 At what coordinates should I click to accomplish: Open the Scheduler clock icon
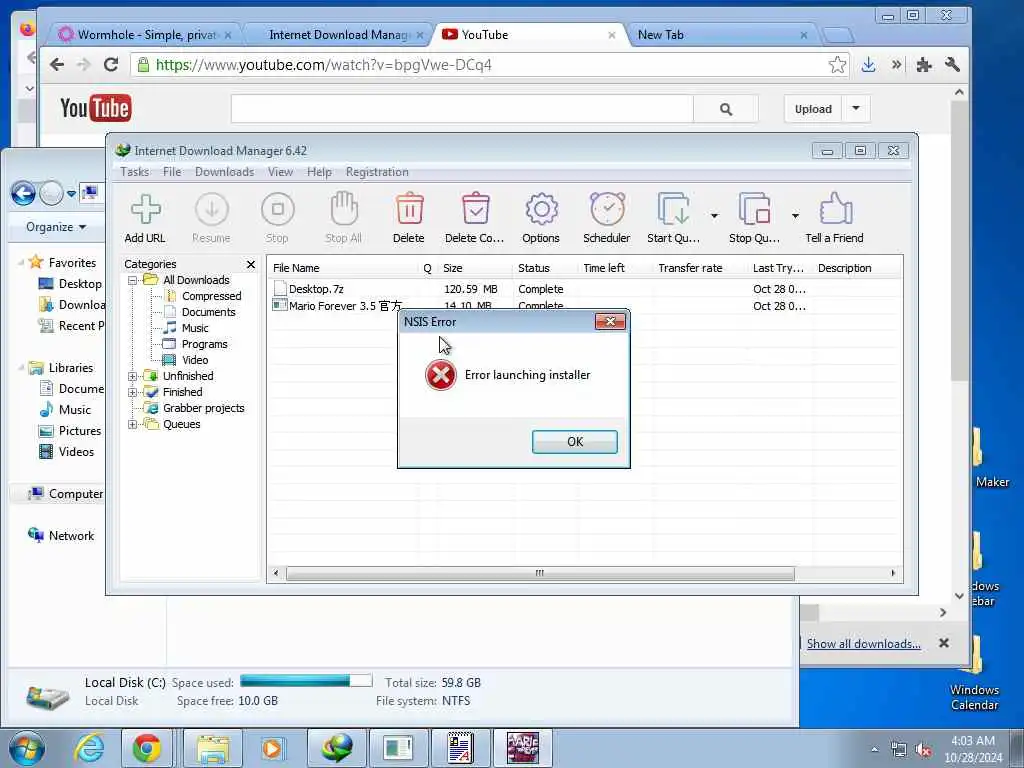pyautogui.click(x=607, y=209)
